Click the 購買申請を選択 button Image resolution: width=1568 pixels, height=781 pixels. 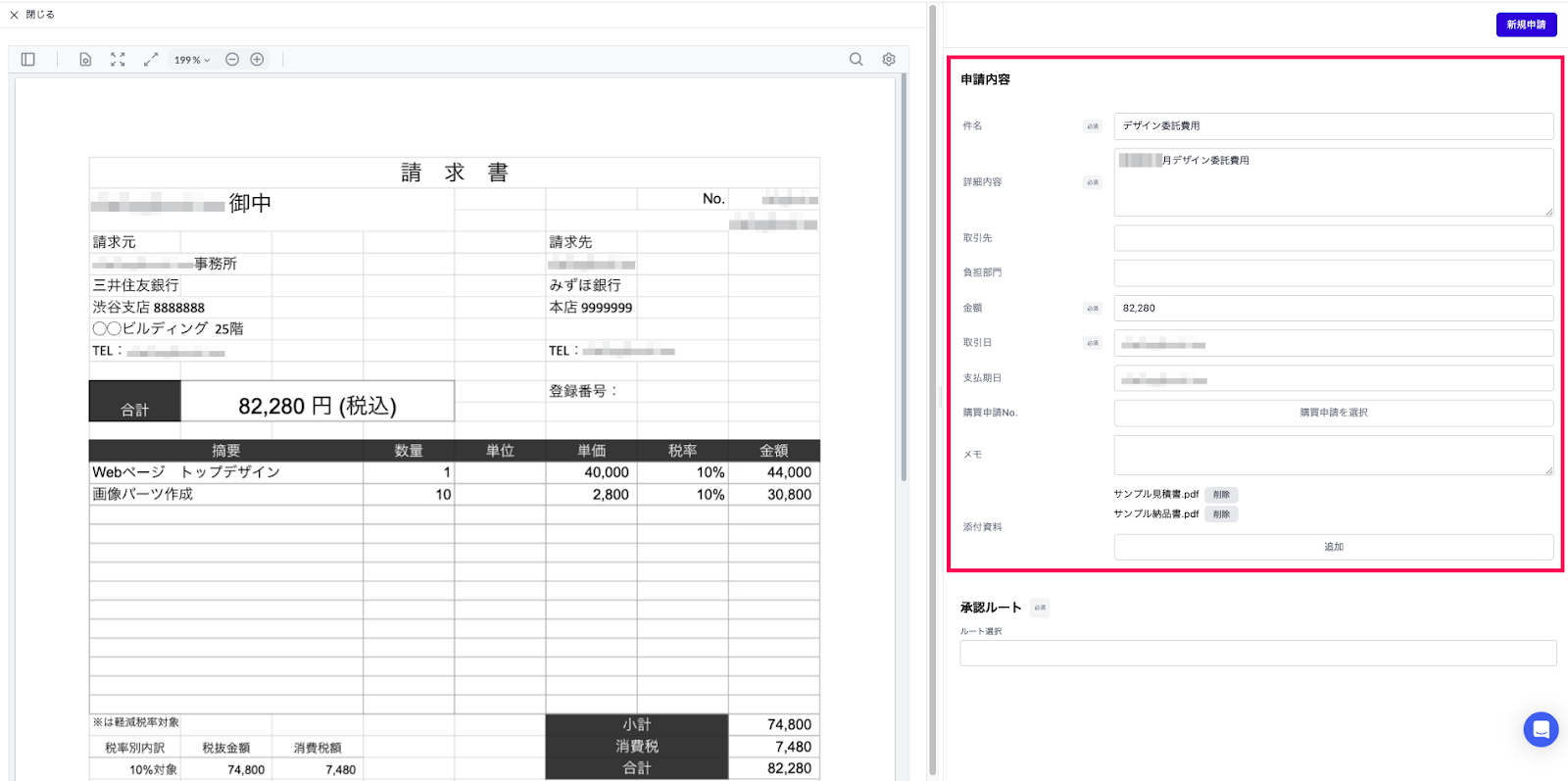[x=1334, y=413]
